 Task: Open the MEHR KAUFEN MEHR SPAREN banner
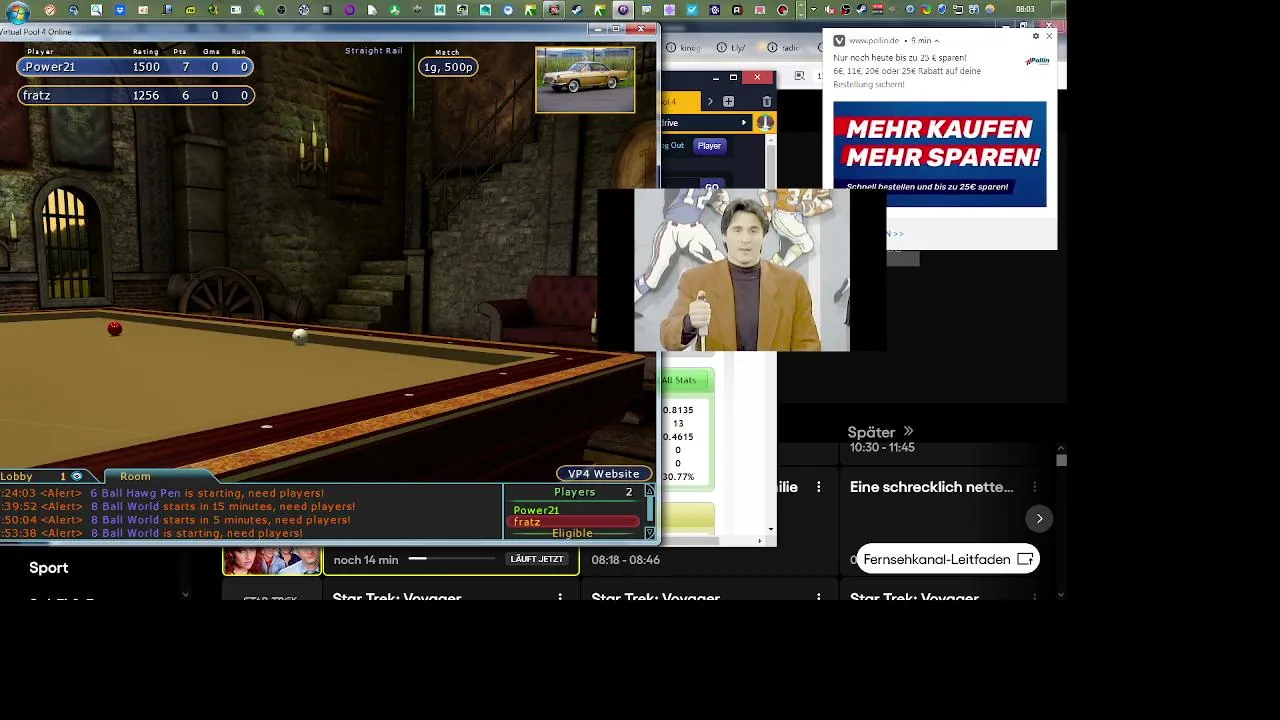pos(940,153)
